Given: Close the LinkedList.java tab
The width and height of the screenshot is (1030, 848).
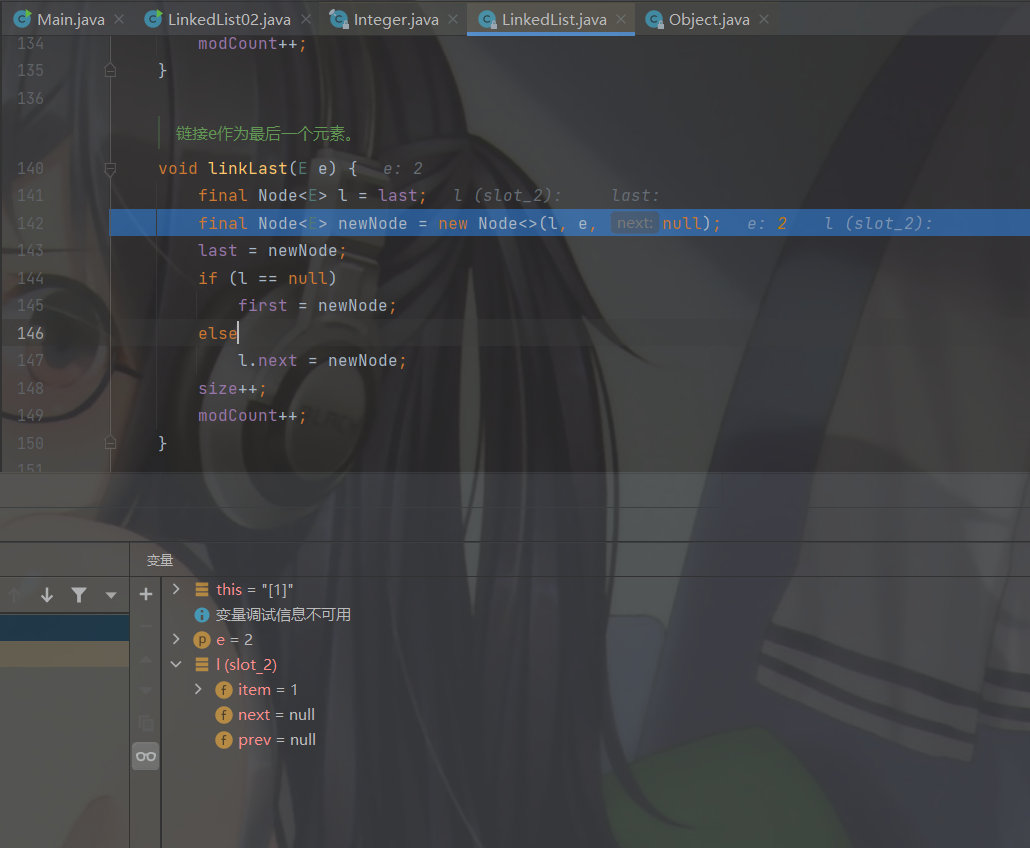Looking at the screenshot, I should pyautogui.click(x=621, y=19).
